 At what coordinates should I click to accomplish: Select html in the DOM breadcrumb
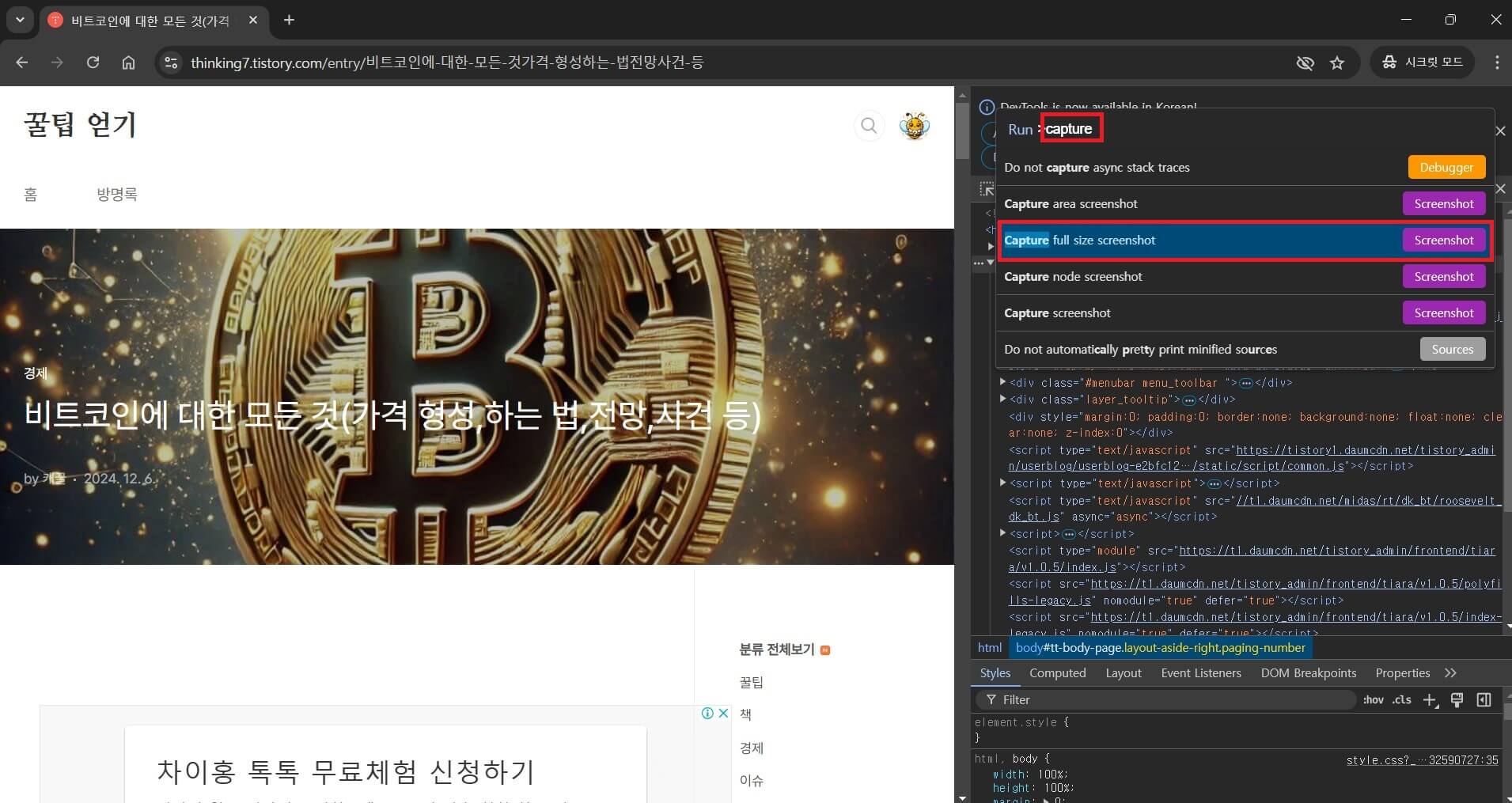coord(990,648)
